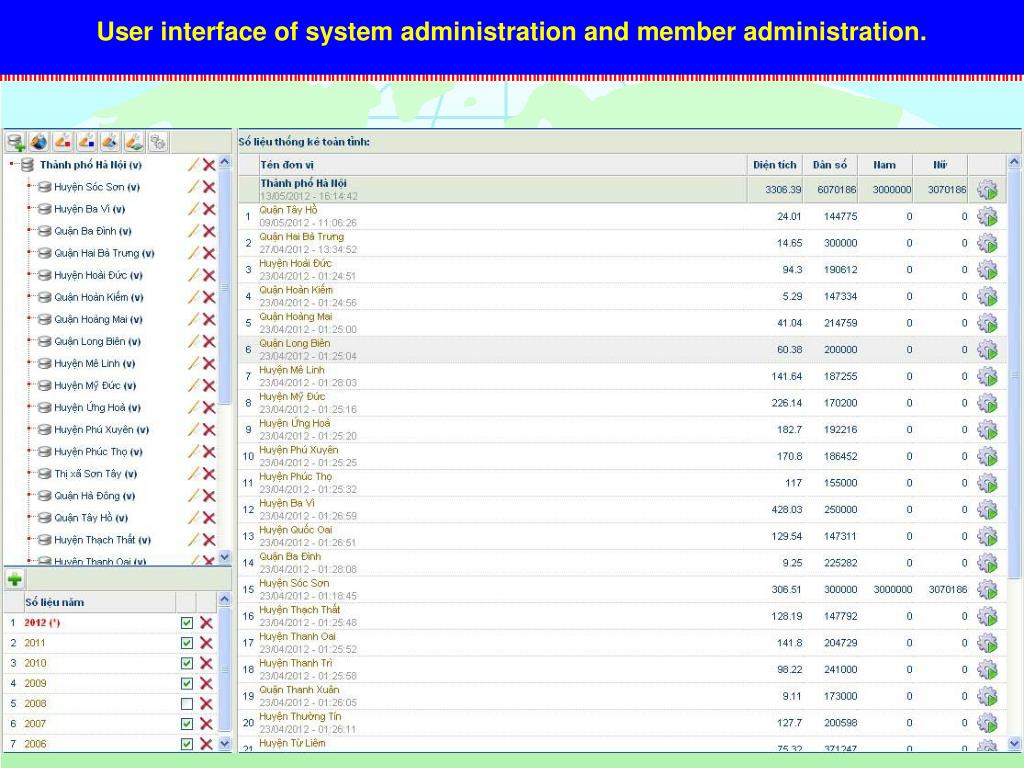Image resolution: width=1024 pixels, height=768 pixels.
Task: Toggle the checkbox for year 2007
Action: coord(187,724)
